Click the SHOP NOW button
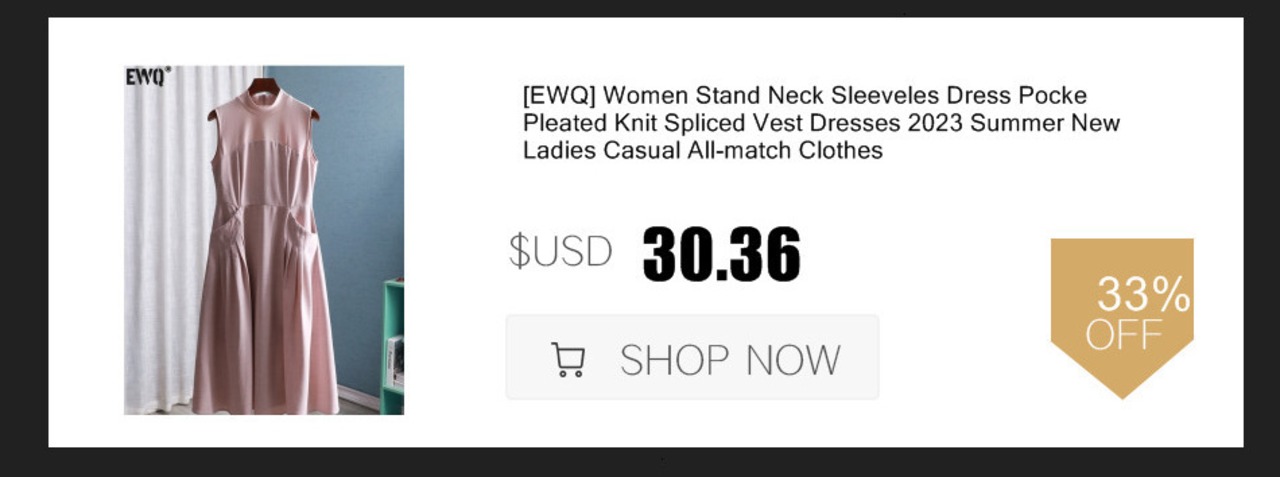The image size is (1280, 477). (x=692, y=357)
